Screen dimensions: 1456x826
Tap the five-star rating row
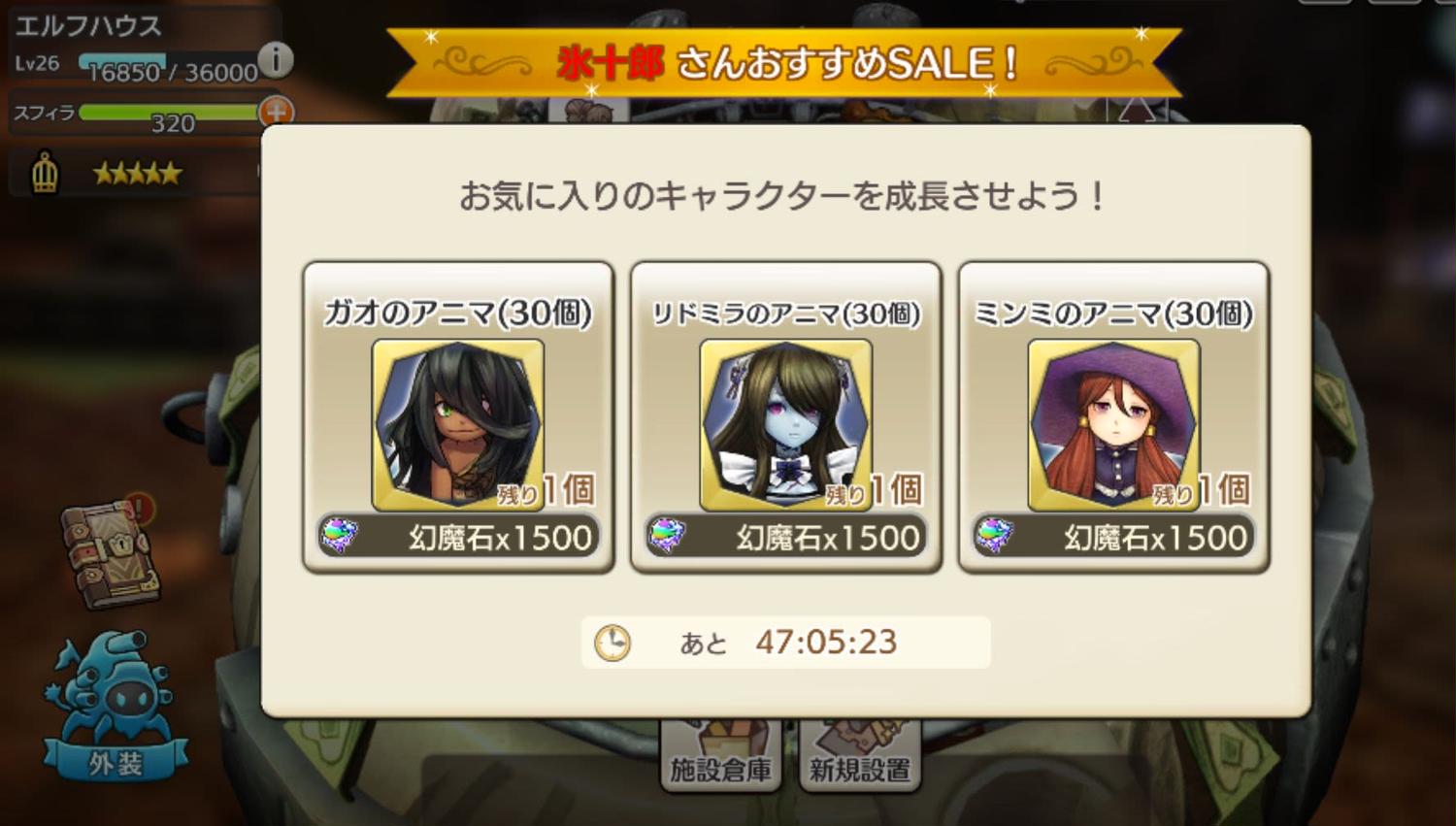(x=137, y=174)
